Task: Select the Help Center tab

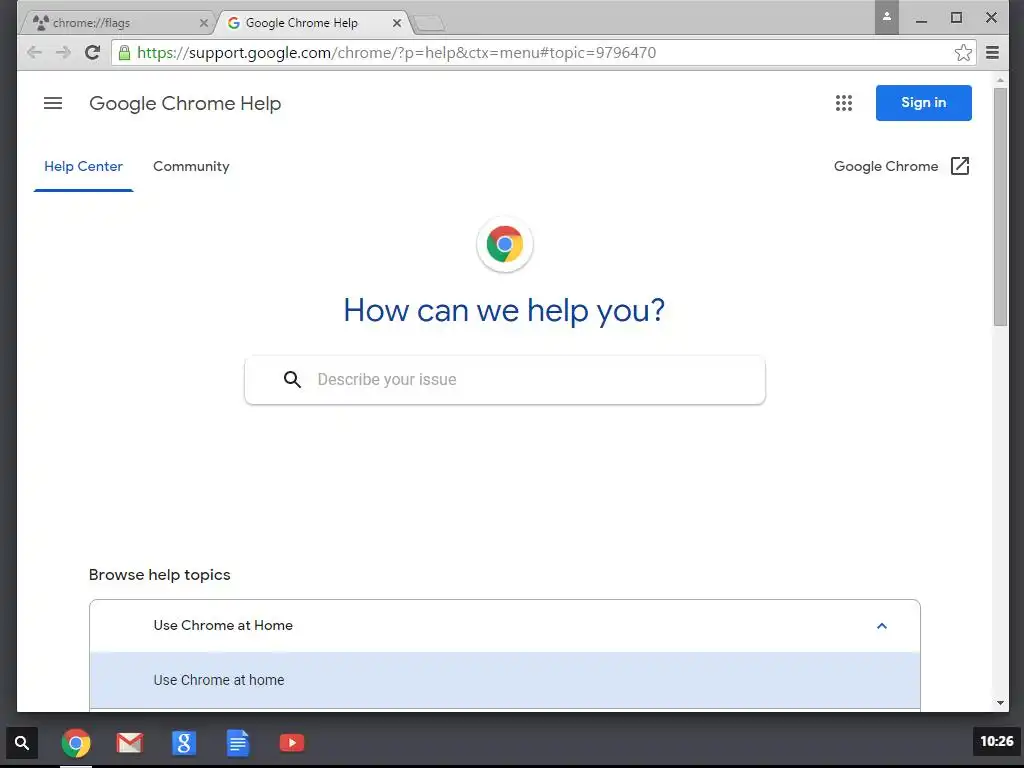Action: [x=84, y=167]
